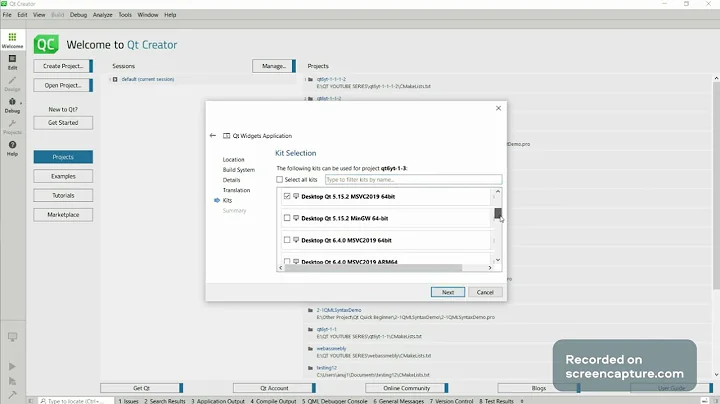Switch to Design mode in sidebar

pyautogui.click(x=12, y=84)
